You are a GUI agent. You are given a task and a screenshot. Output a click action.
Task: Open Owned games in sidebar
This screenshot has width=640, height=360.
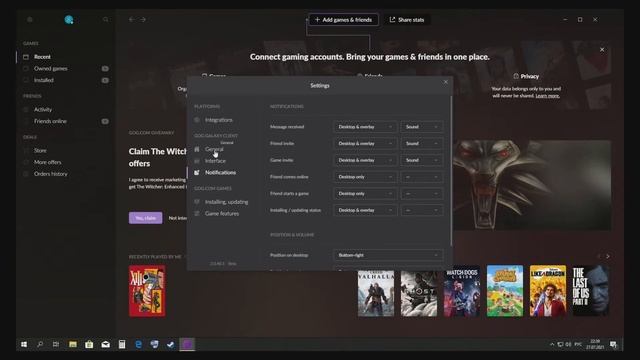click(51, 69)
